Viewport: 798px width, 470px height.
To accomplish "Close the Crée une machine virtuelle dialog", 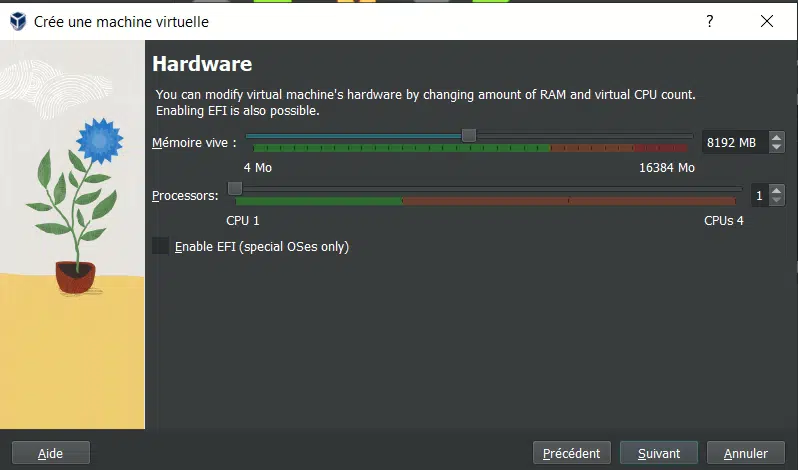I will 766,21.
